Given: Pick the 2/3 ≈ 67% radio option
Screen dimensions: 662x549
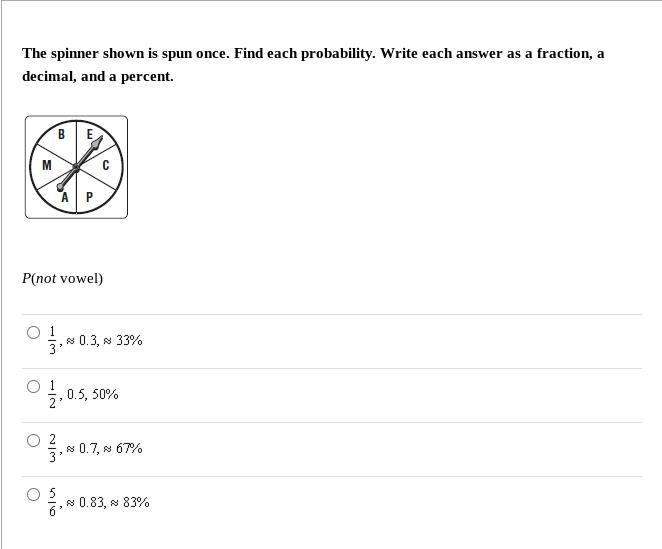Looking at the screenshot, I should (33, 441).
